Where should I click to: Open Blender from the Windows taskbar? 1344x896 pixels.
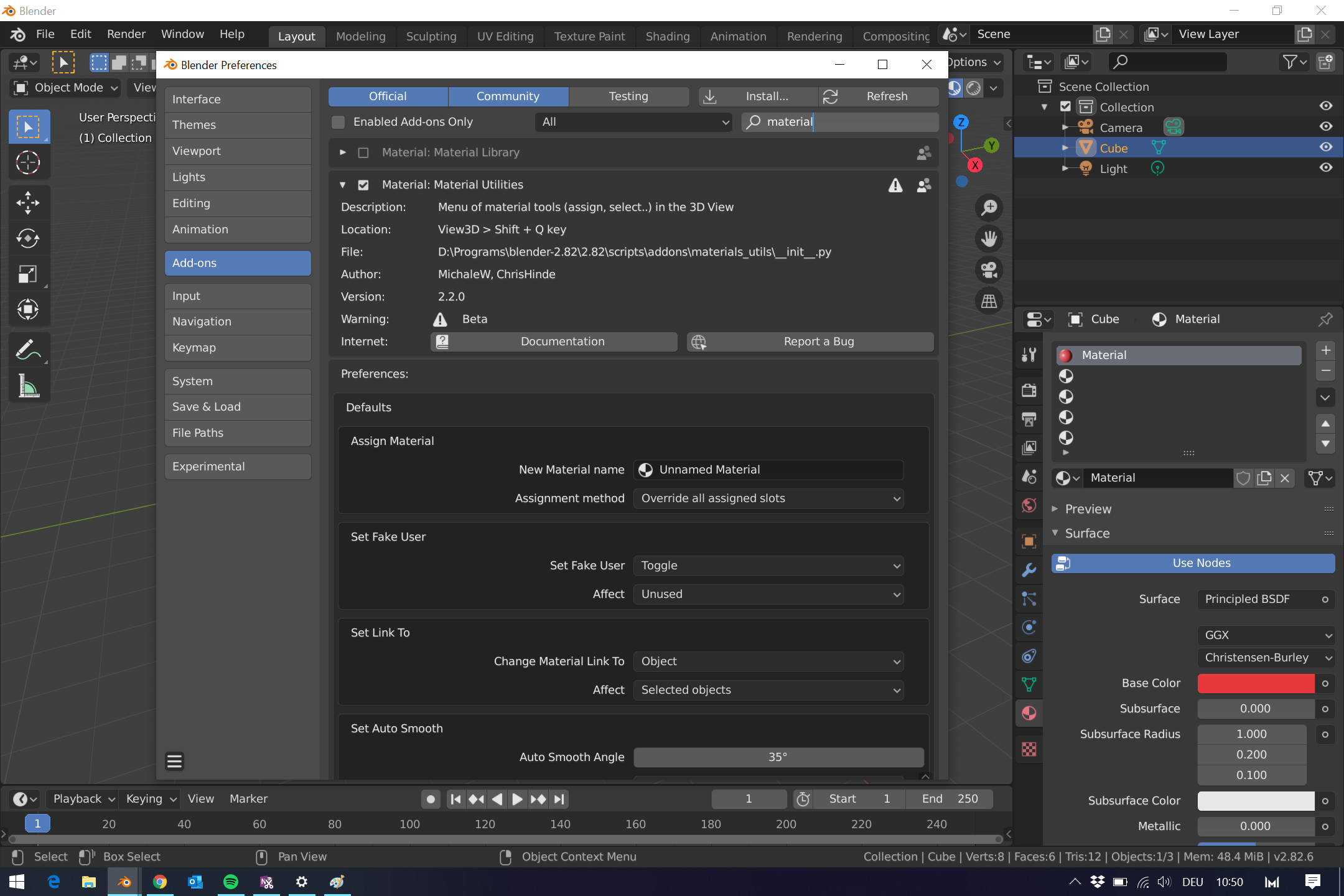(124, 882)
